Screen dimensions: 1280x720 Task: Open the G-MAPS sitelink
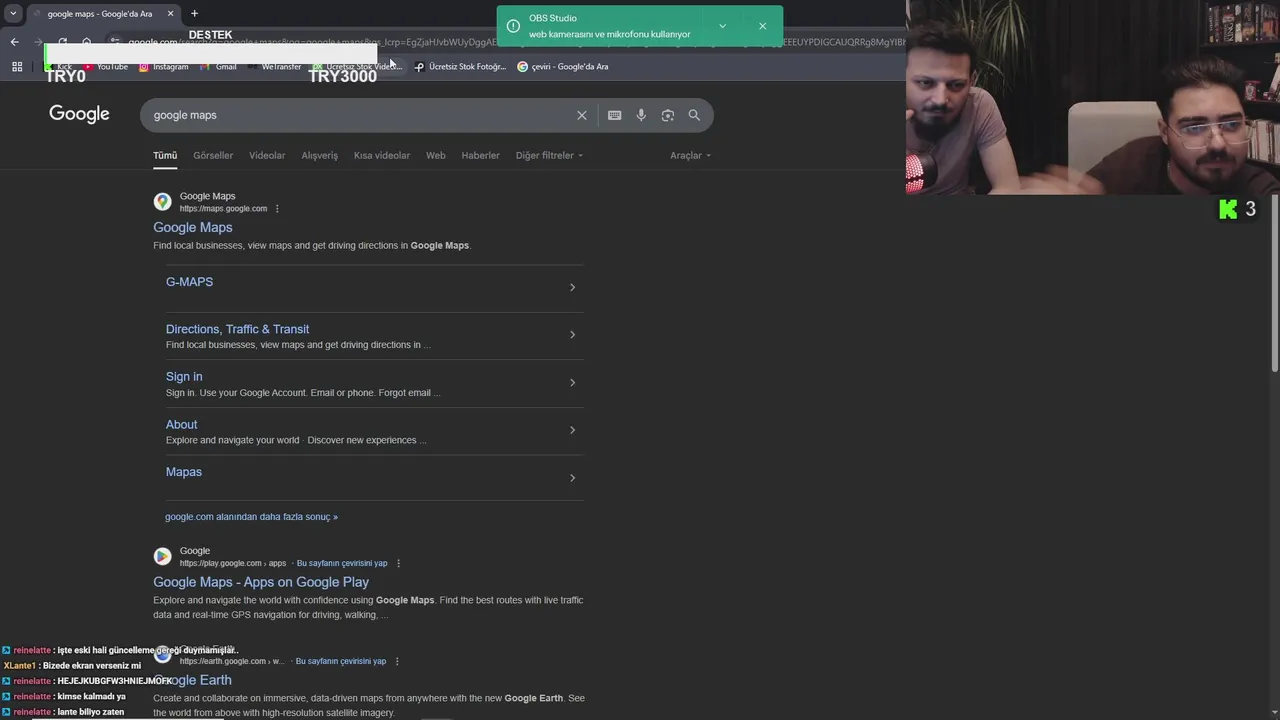(x=189, y=282)
